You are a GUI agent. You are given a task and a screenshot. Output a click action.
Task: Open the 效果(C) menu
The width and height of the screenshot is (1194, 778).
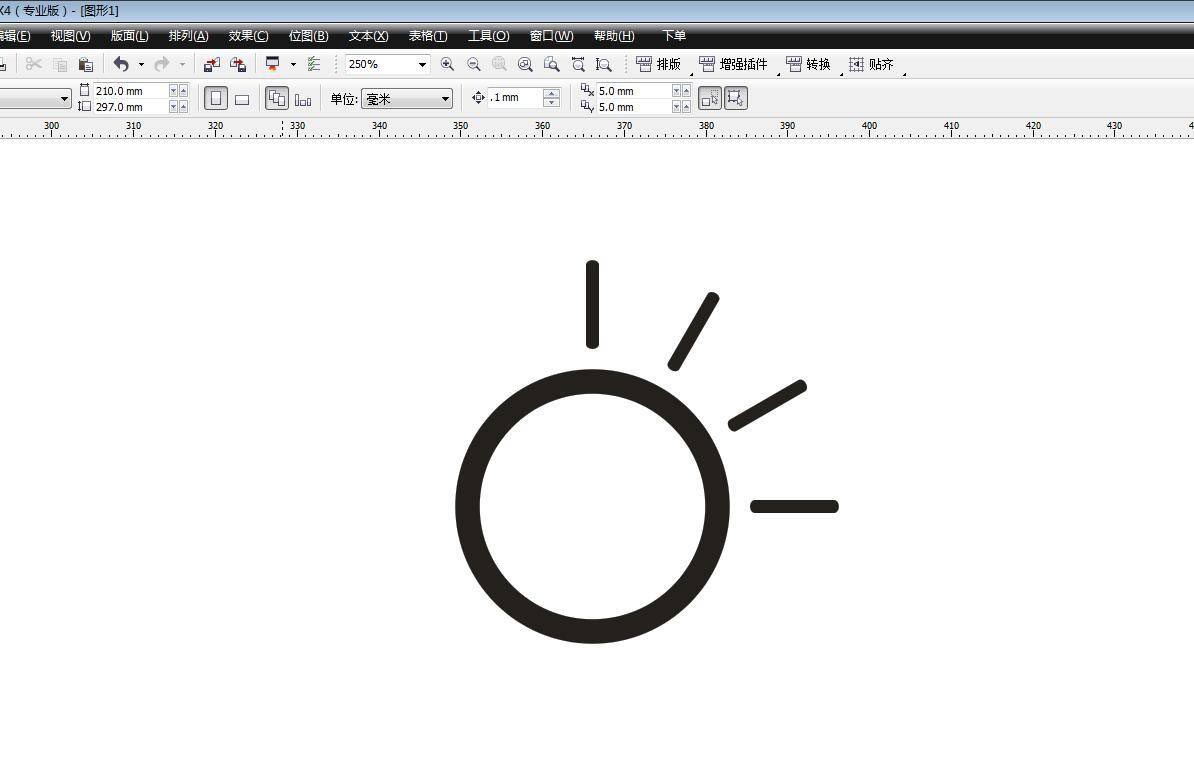coord(248,36)
